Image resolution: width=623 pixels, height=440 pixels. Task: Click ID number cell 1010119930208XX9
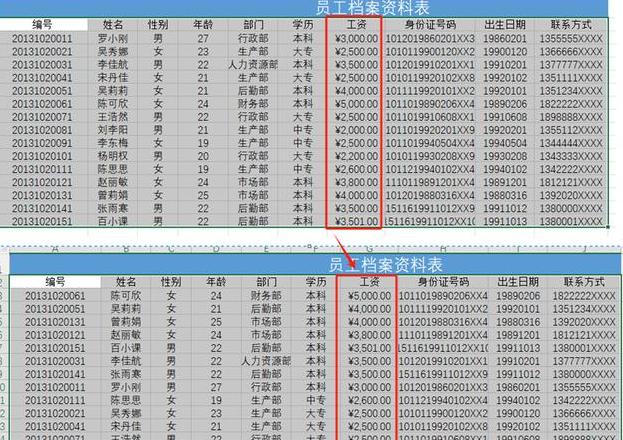click(x=430, y=156)
